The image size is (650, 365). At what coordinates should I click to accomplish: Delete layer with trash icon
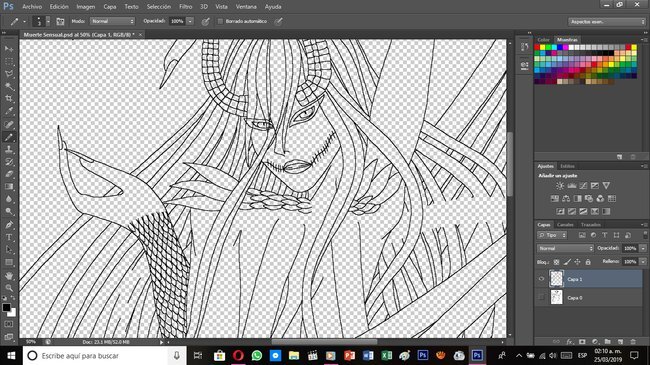(633, 342)
